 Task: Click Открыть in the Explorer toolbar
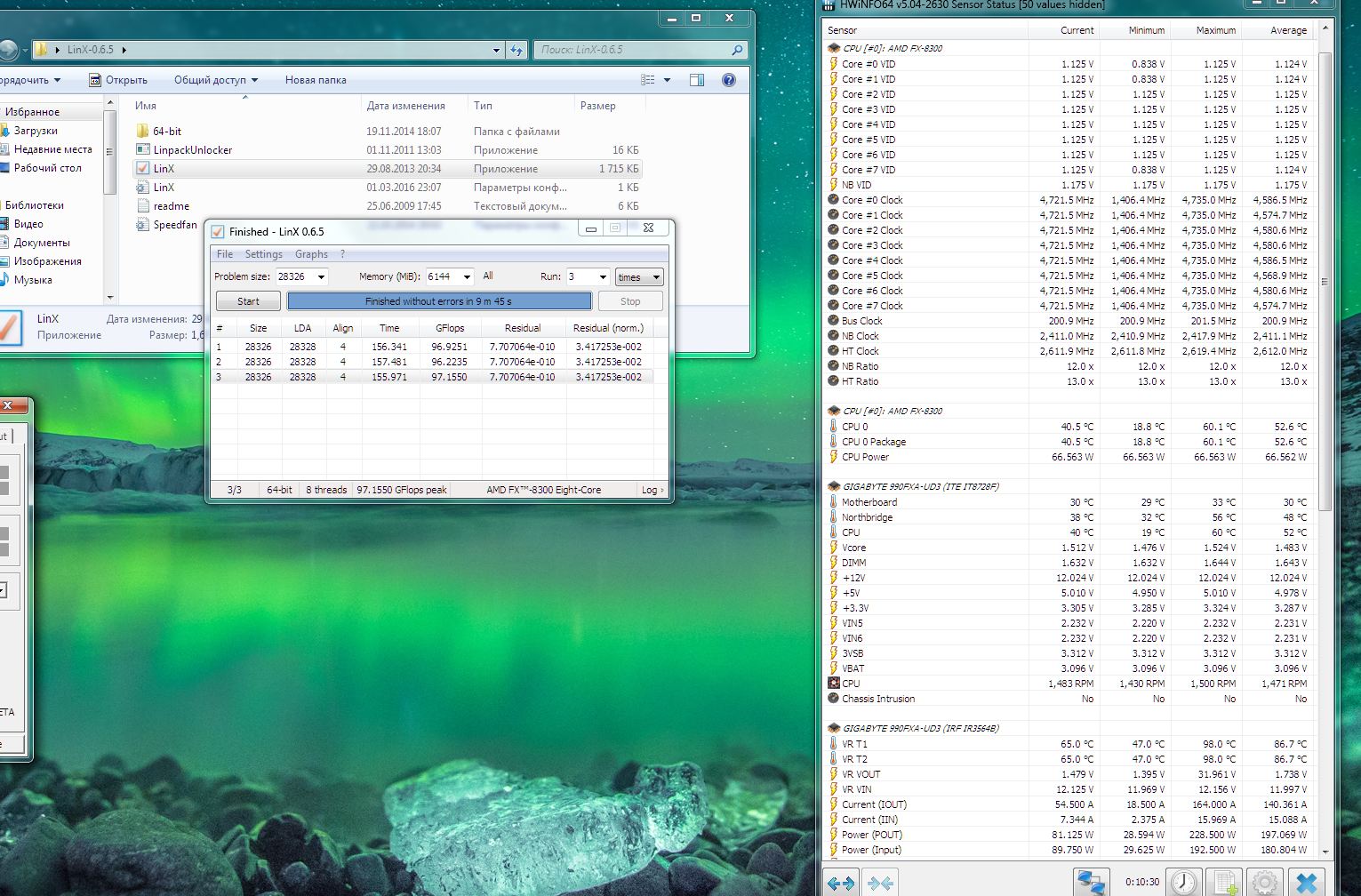coord(118,80)
